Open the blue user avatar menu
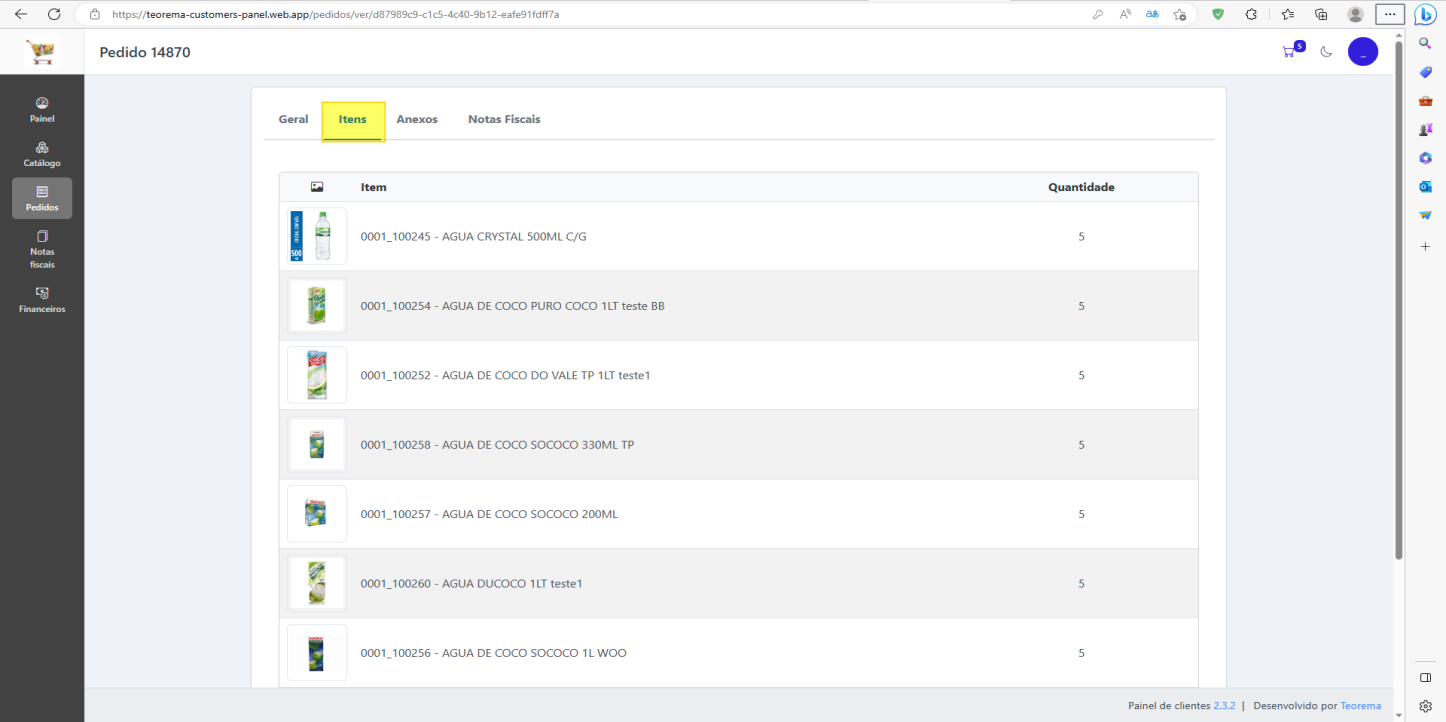 pyautogui.click(x=1363, y=52)
